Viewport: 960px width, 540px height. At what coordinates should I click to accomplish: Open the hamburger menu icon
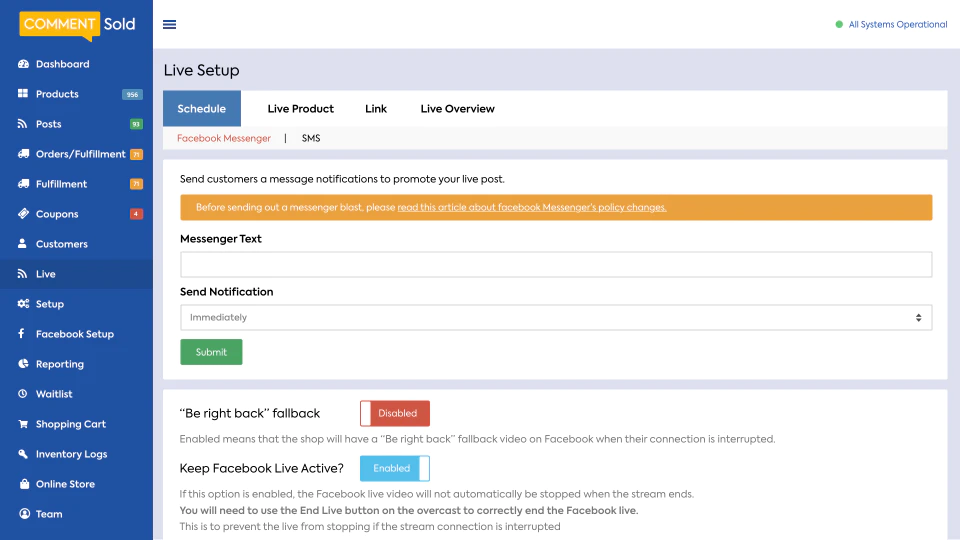[x=170, y=24]
